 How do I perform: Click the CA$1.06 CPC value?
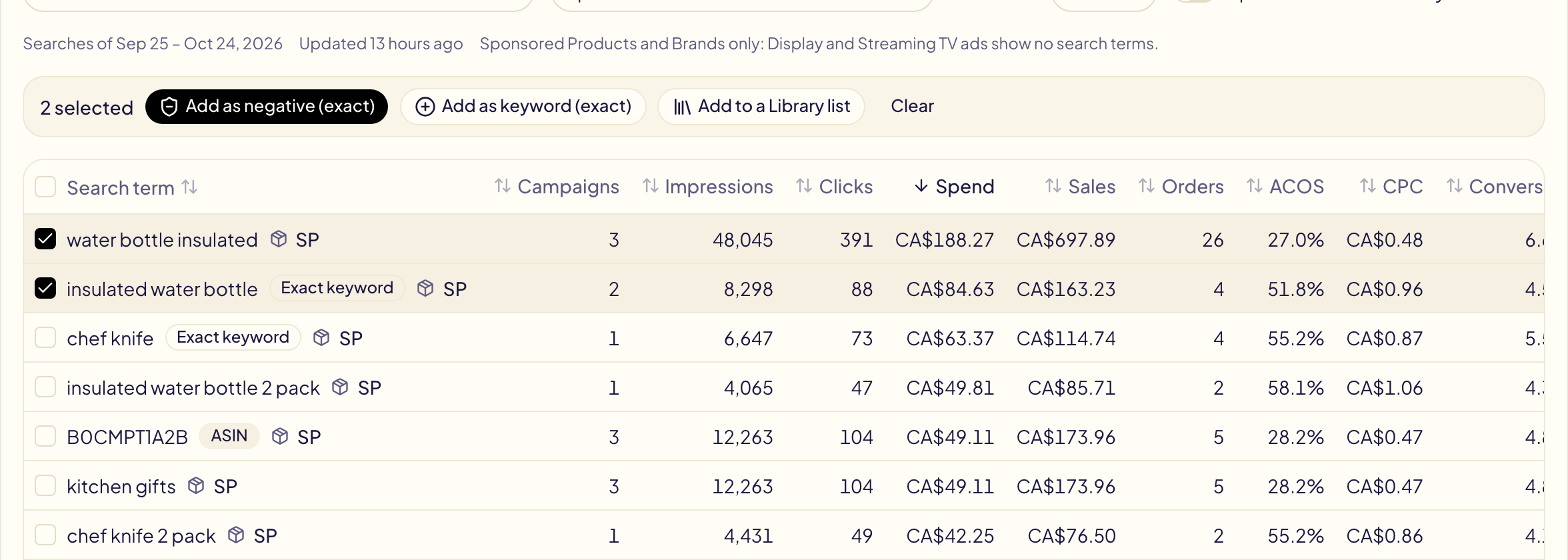click(x=1385, y=388)
